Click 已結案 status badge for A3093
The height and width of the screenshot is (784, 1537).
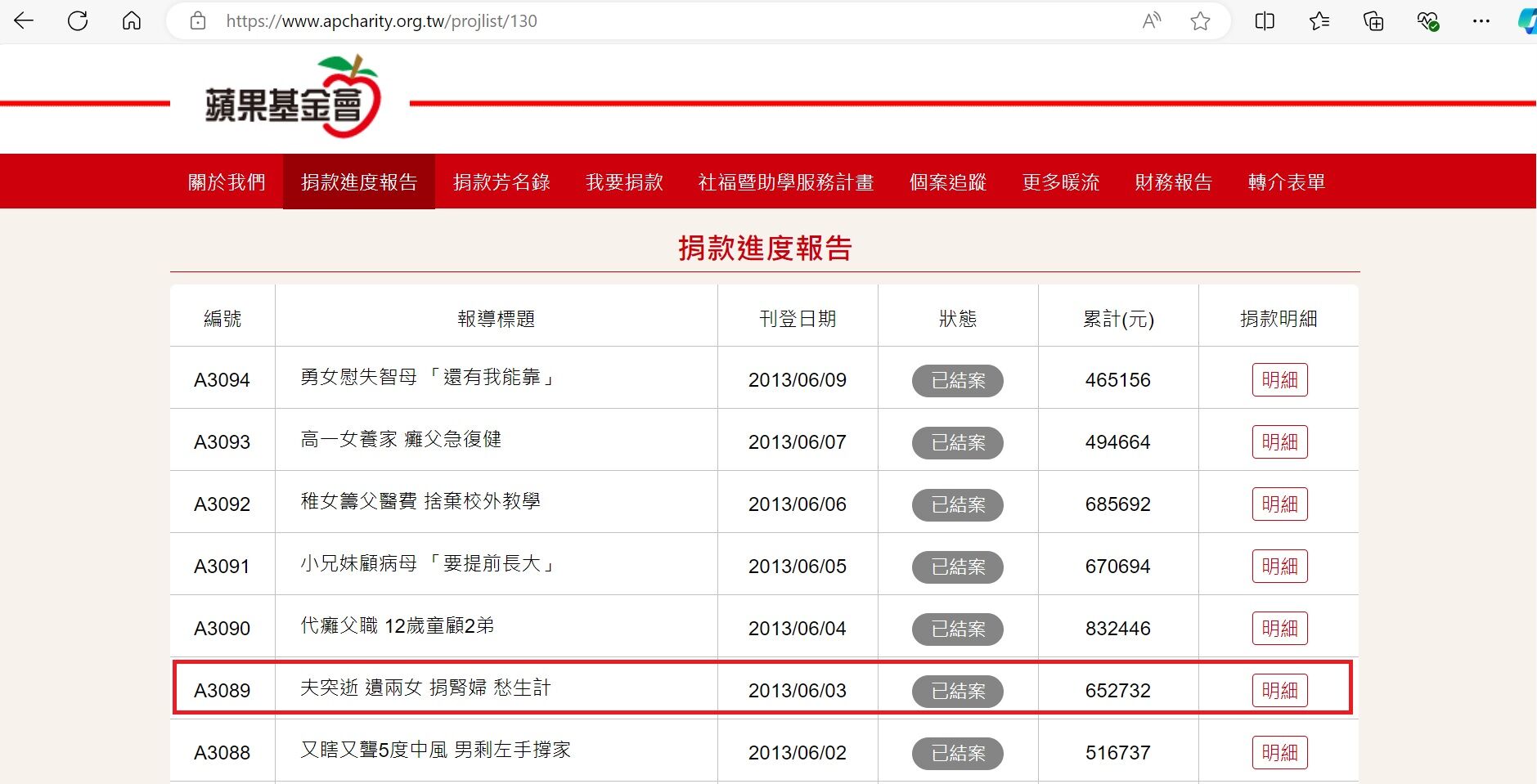(x=958, y=443)
